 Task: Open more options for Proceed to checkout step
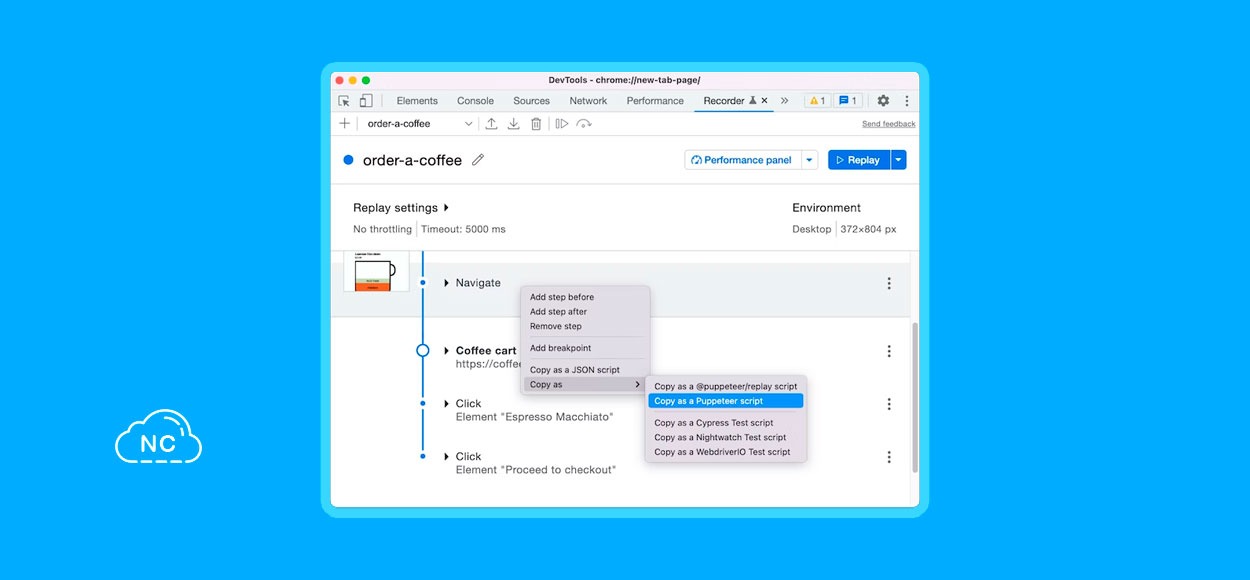tap(889, 457)
